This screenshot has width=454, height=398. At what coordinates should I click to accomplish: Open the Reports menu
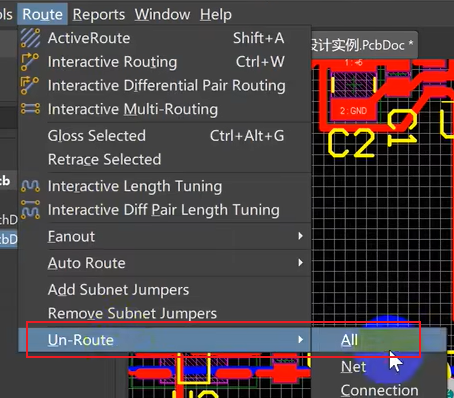point(99,14)
